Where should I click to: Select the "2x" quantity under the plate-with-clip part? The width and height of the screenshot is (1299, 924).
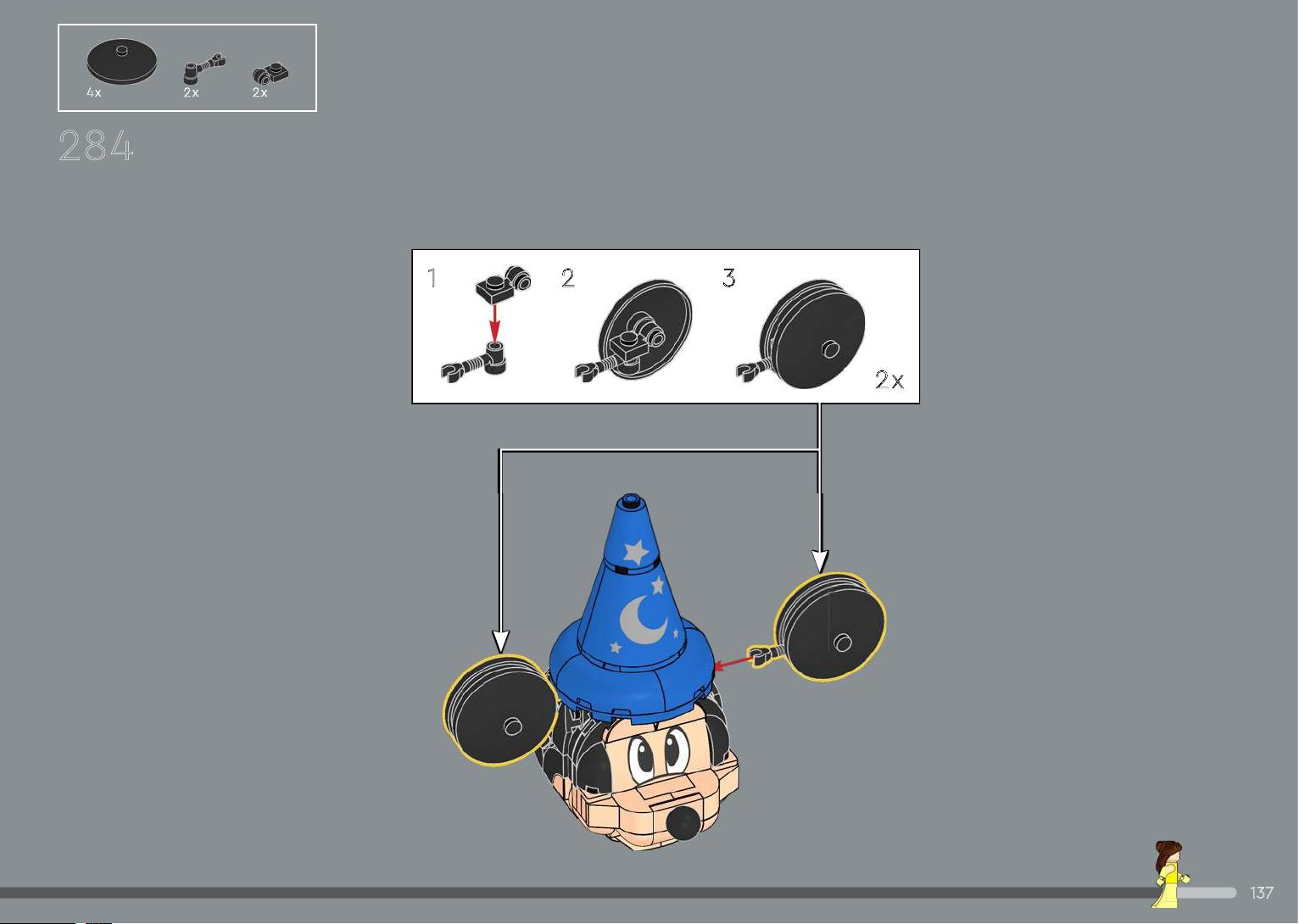259,92
